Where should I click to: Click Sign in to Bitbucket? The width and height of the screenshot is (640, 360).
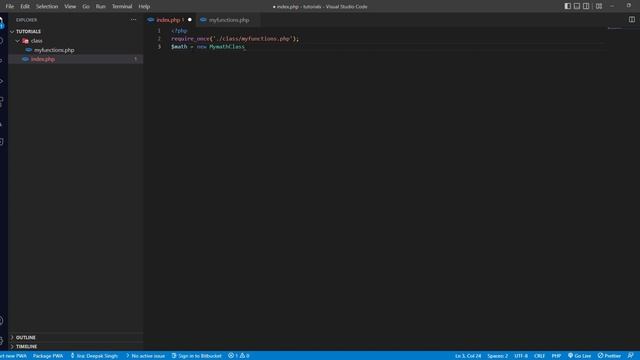[x=196, y=356]
